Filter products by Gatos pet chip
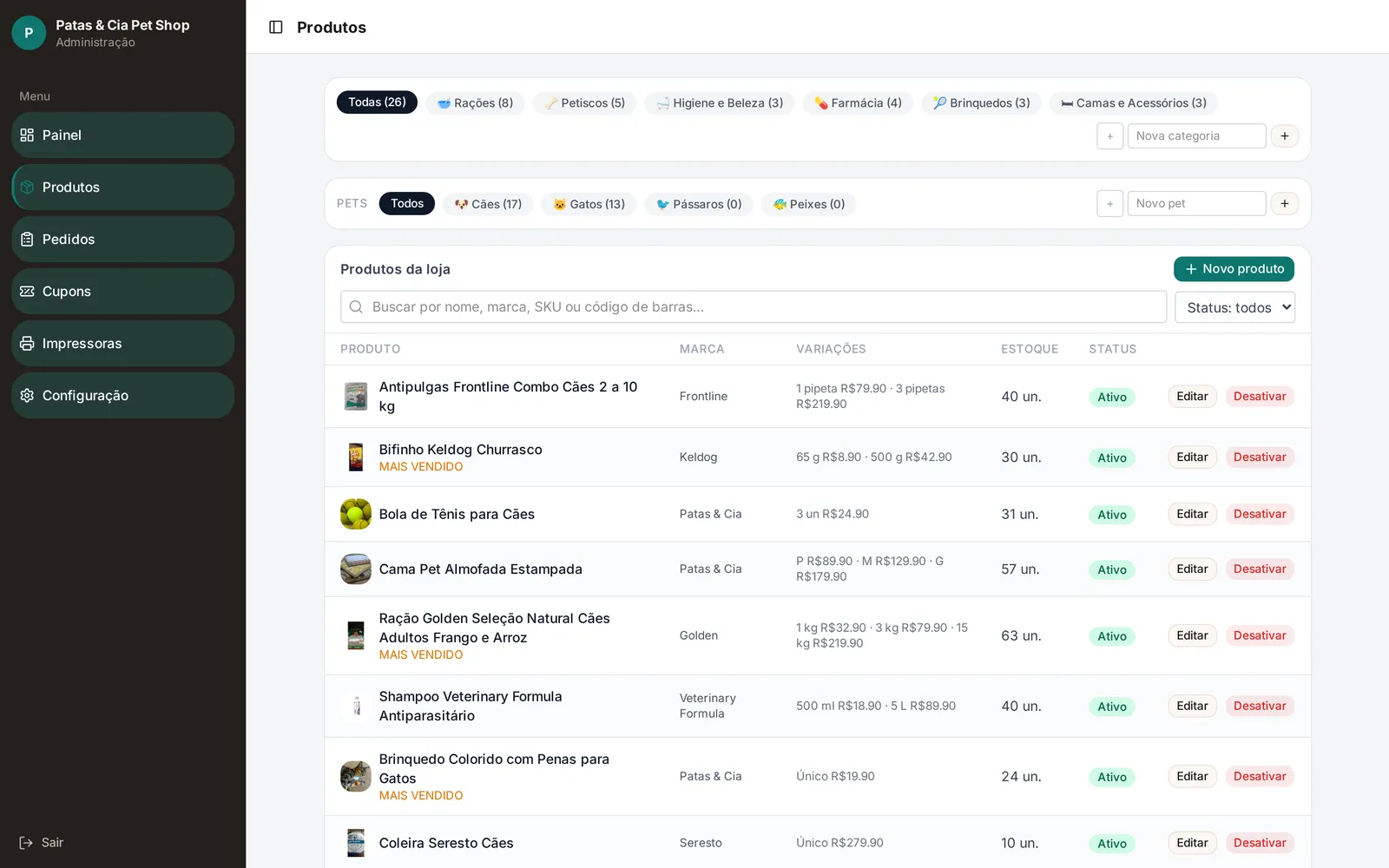Image resolution: width=1389 pixels, height=868 pixels. click(x=589, y=204)
